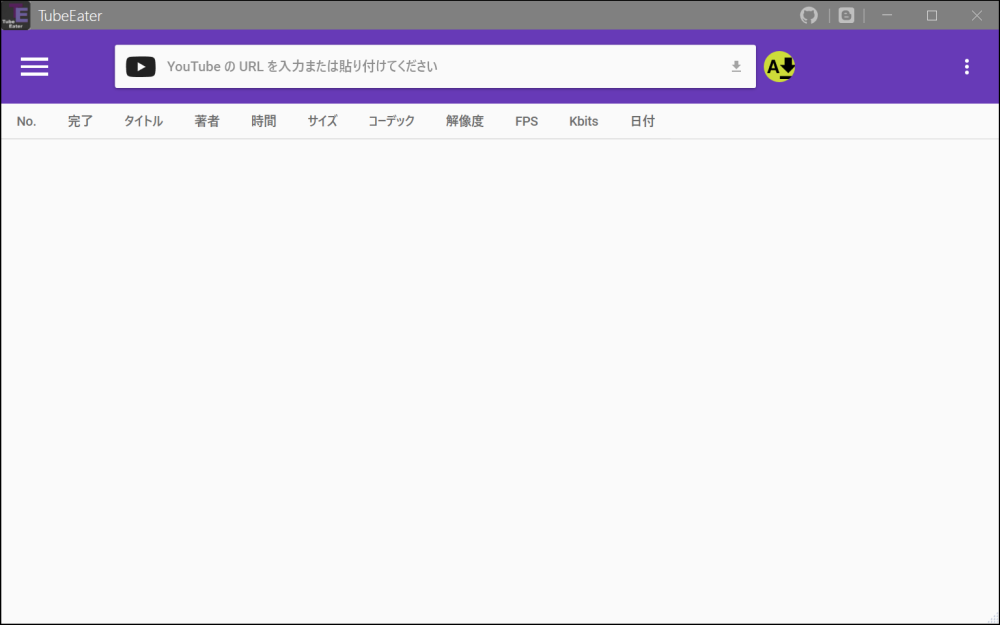This screenshot has height=625, width=1000.
Task: Click the Kbits column header
Action: pos(583,121)
